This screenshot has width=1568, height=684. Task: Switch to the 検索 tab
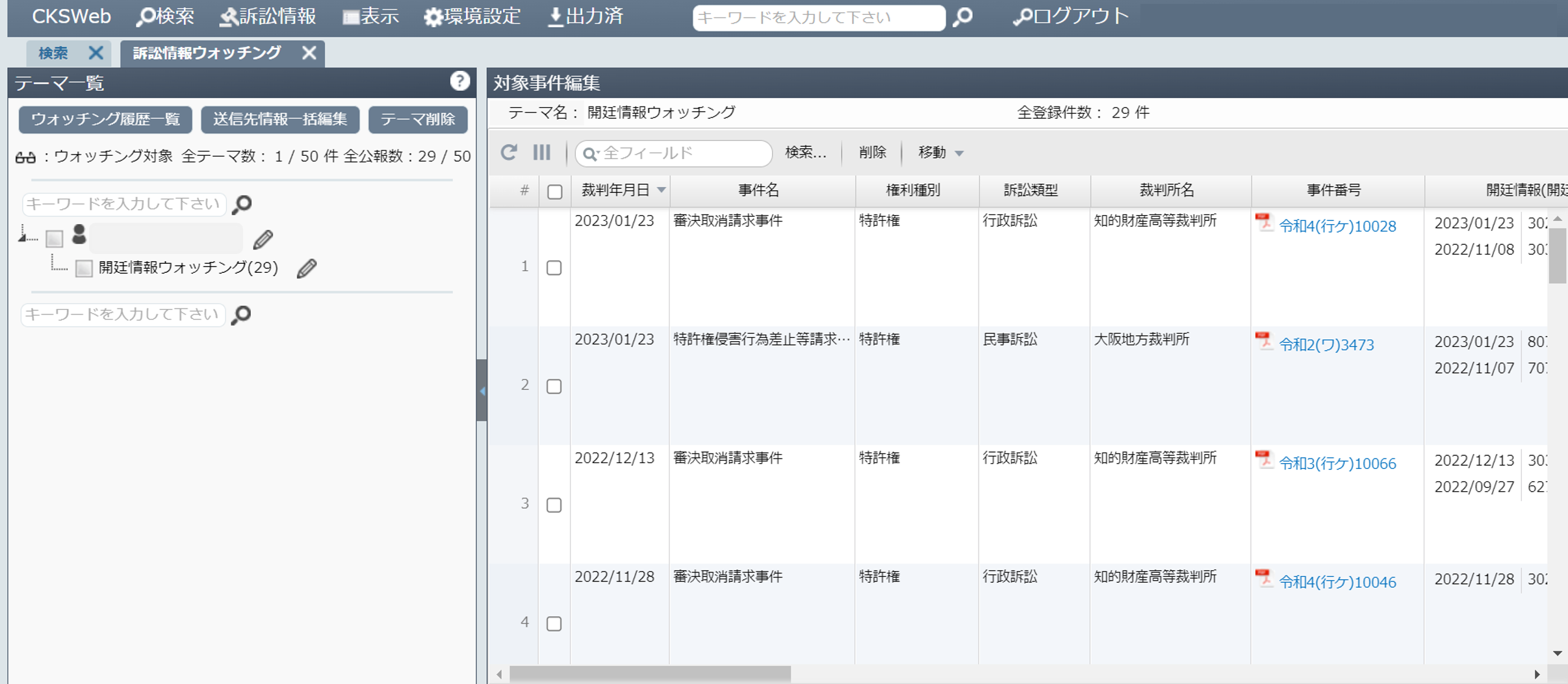coord(54,53)
